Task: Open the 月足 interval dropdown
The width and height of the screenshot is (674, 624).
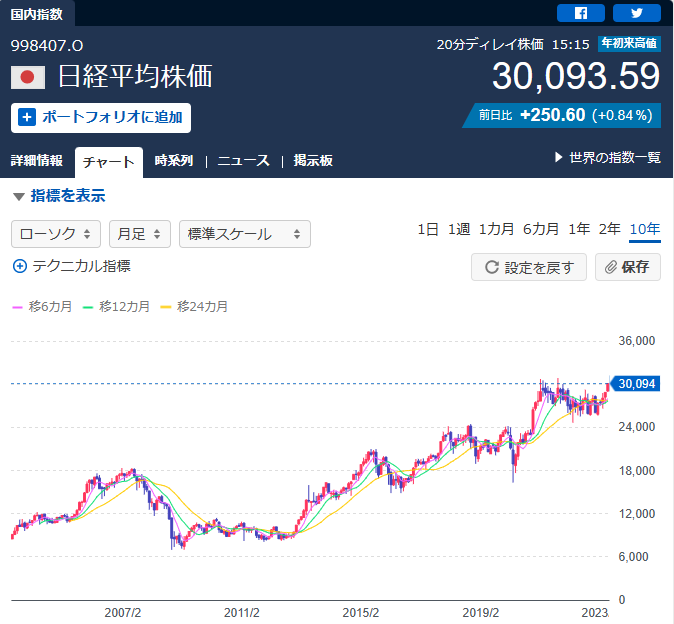Action: click(x=140, y=234)
